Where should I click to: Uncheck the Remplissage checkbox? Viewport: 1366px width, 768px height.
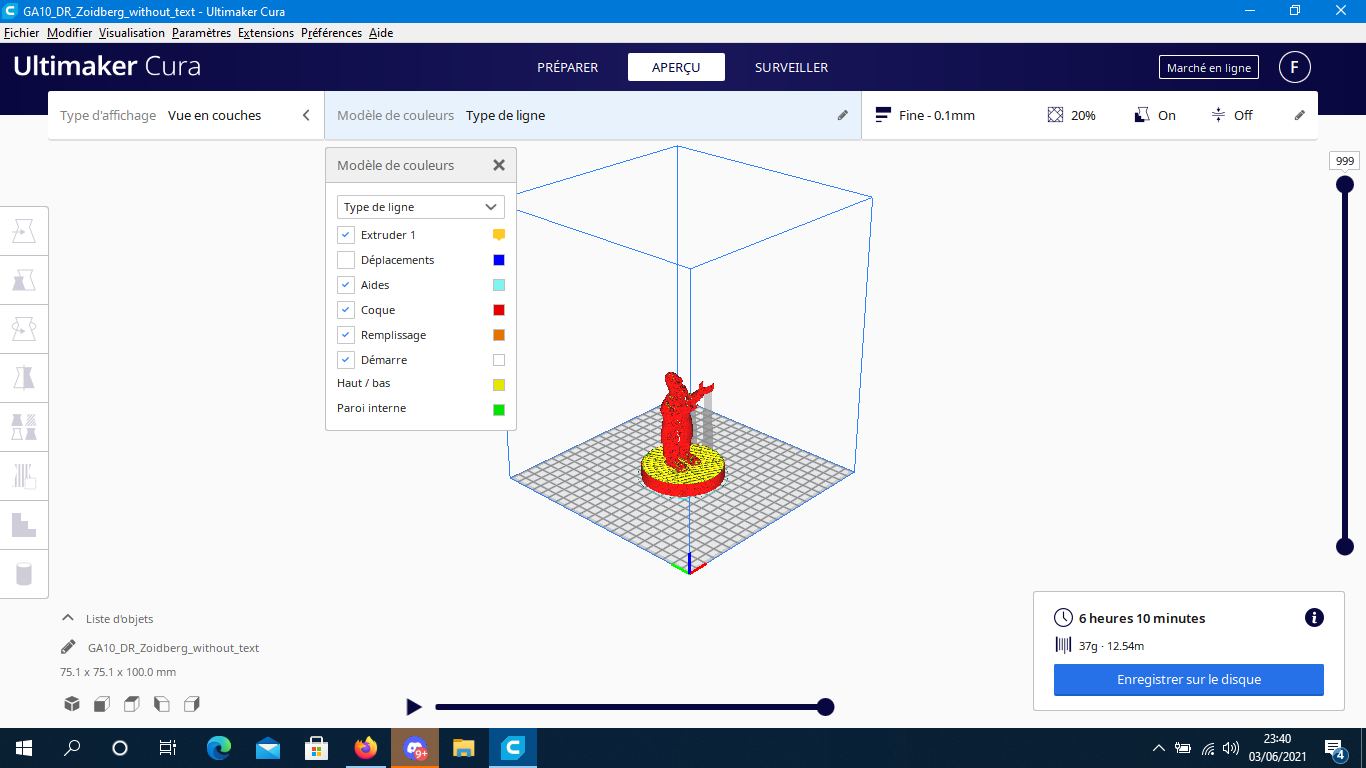346,335
